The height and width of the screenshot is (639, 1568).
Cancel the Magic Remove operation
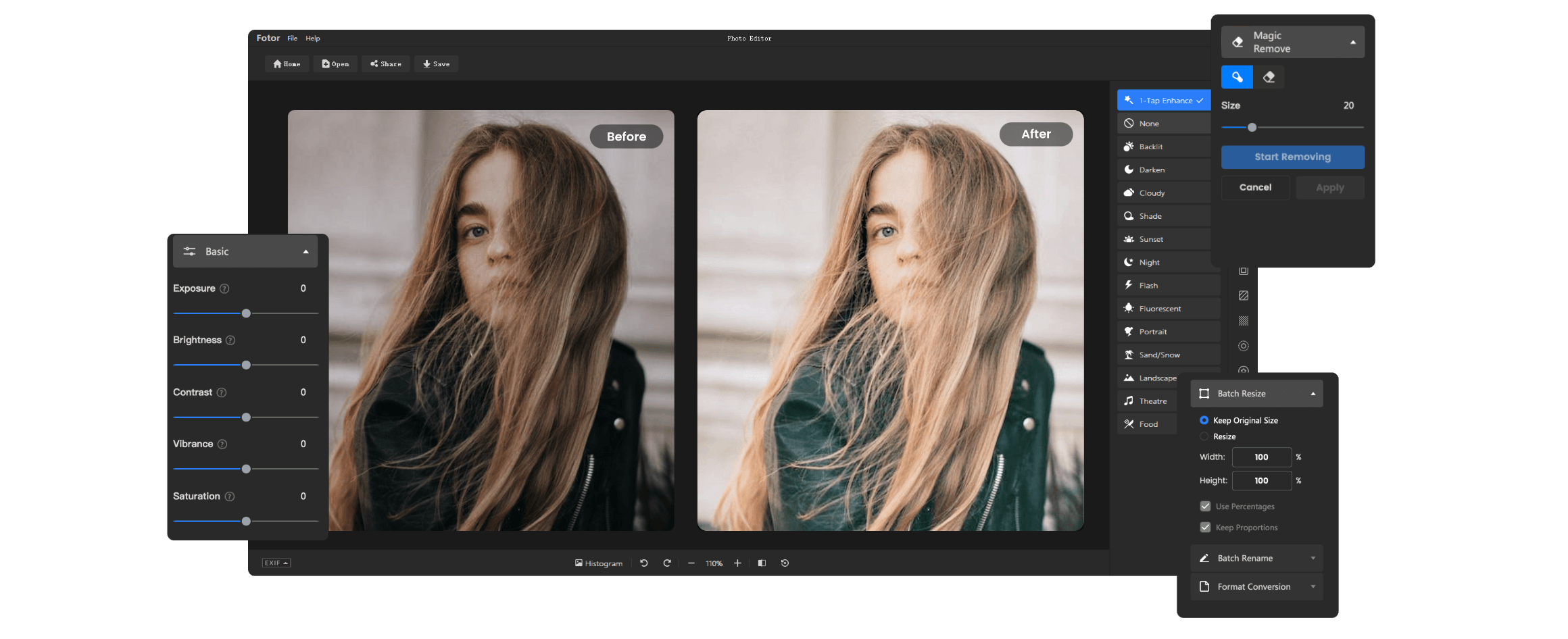pyautogui.click(x=1255, y=187)
